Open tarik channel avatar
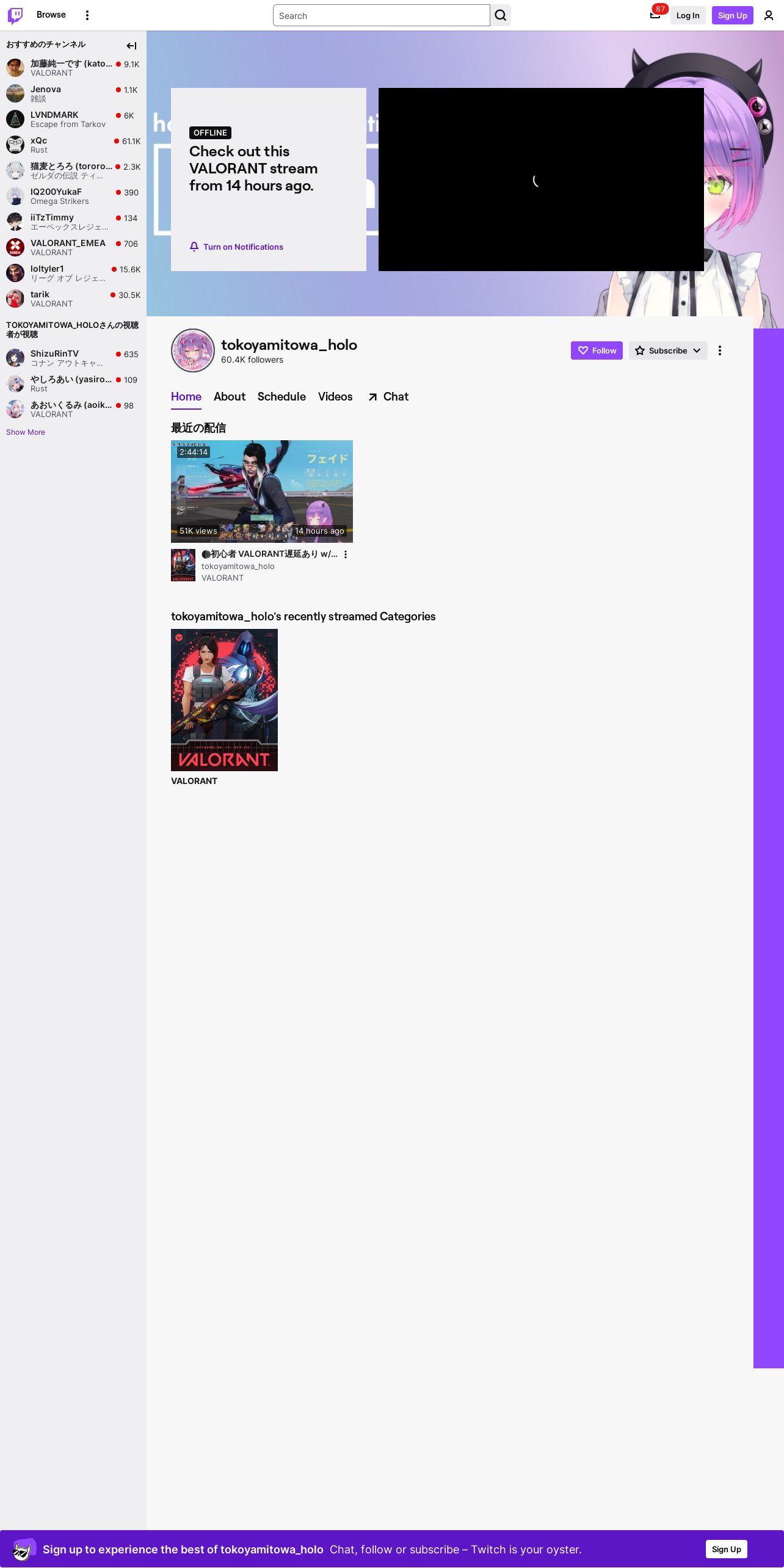The image size is (784, 1568). pos(15,299)
